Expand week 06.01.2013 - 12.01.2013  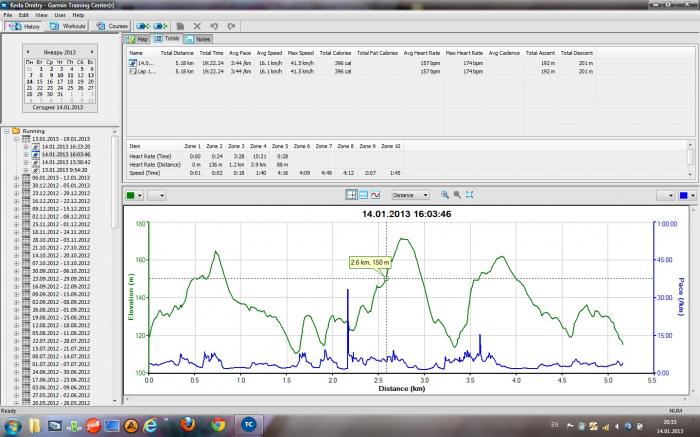click(x=17, y=178)
